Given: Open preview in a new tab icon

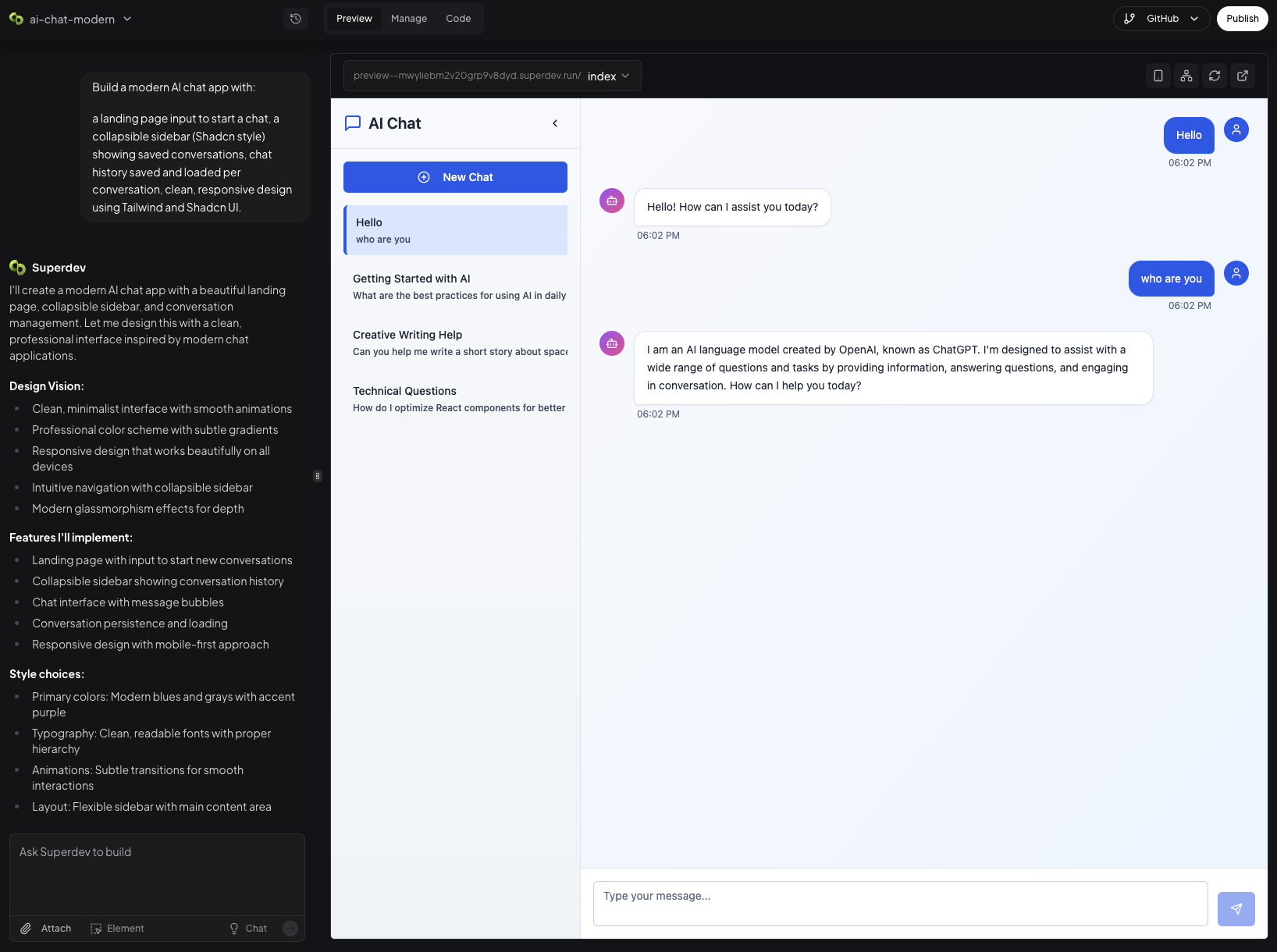Looking at the screenshot, I should pos(1242,76).
